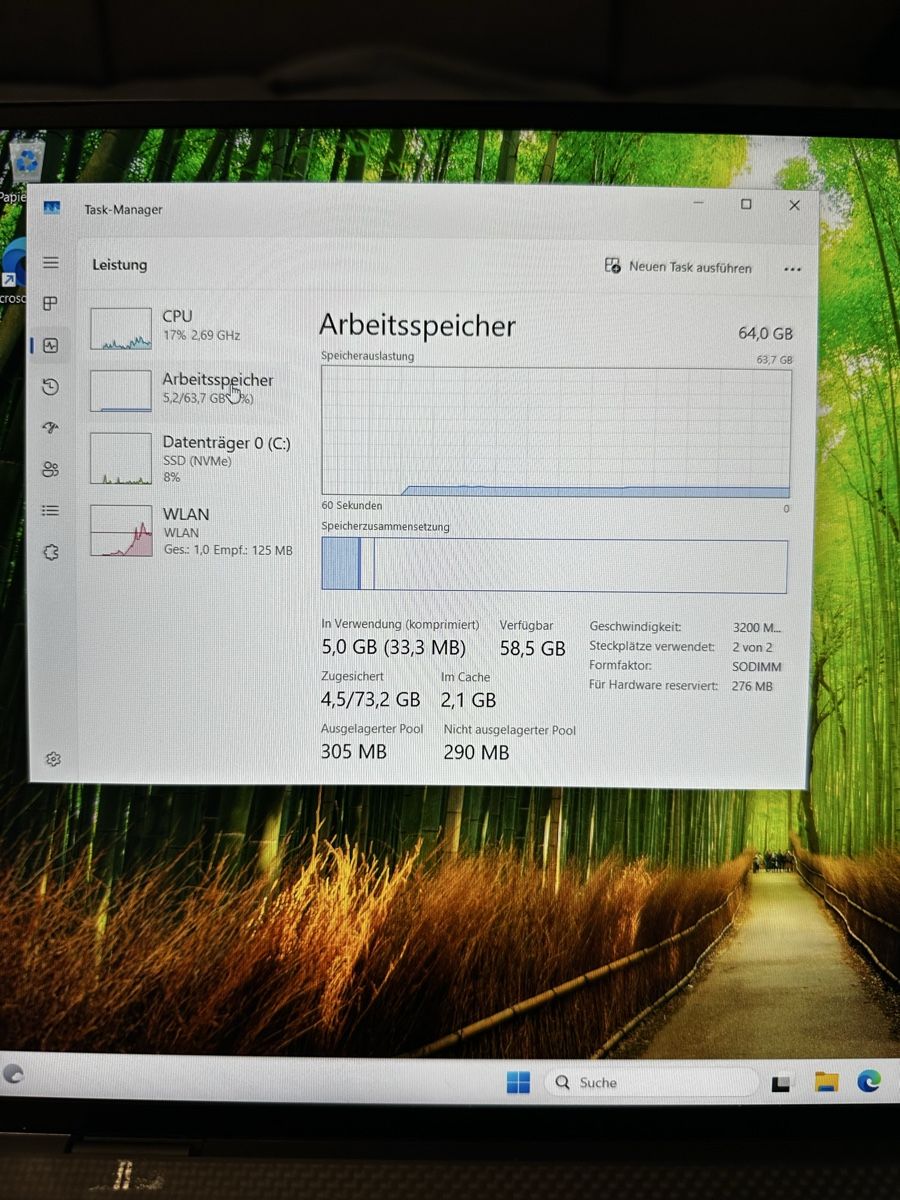Open File Explorer folder icon on taskbar
Screen dimensions: 900x1200
825,1082
